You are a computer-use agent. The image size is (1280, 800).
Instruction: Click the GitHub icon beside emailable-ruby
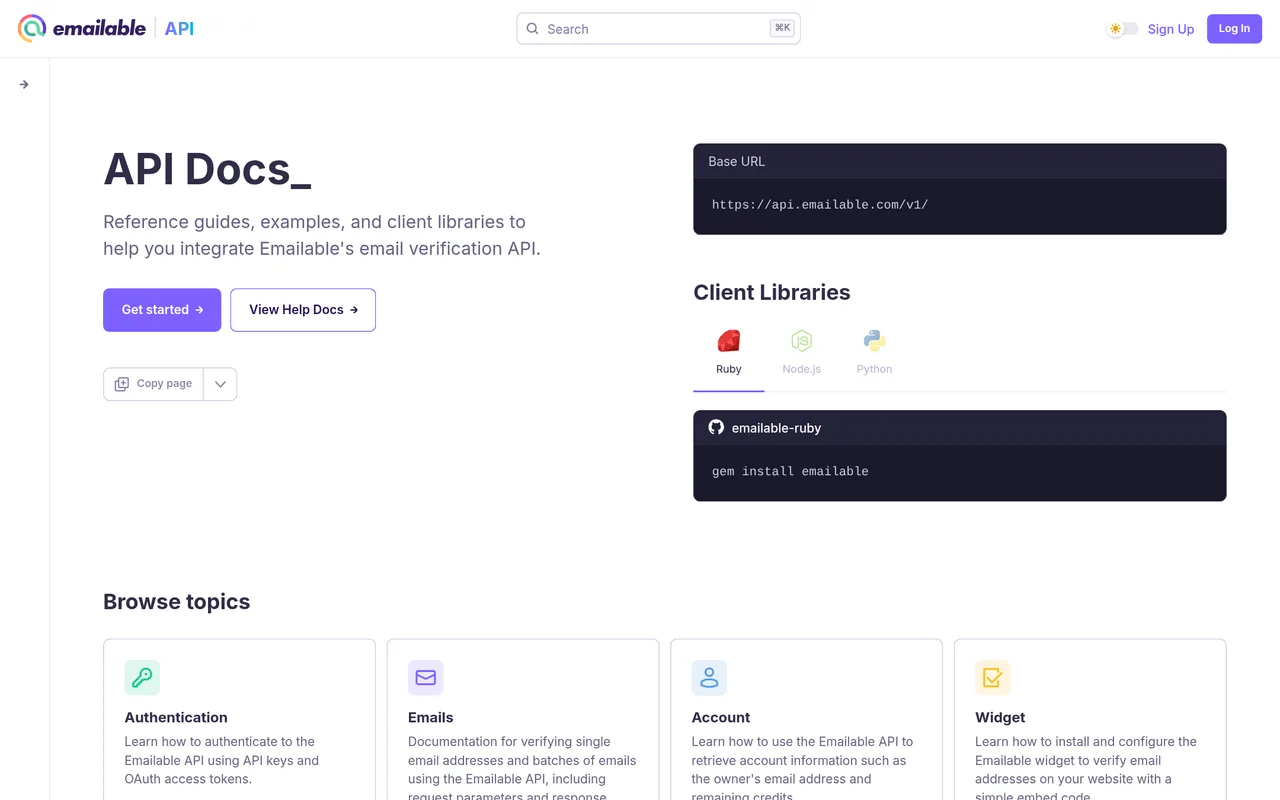pos(716,427)
